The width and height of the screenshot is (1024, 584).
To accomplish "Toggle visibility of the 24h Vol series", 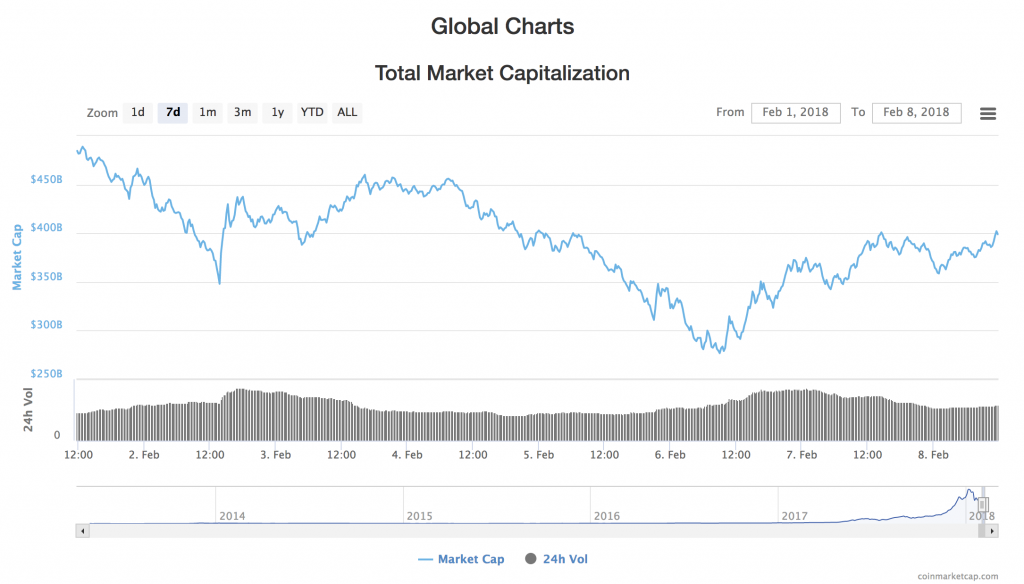I will [x=566, y=559].
